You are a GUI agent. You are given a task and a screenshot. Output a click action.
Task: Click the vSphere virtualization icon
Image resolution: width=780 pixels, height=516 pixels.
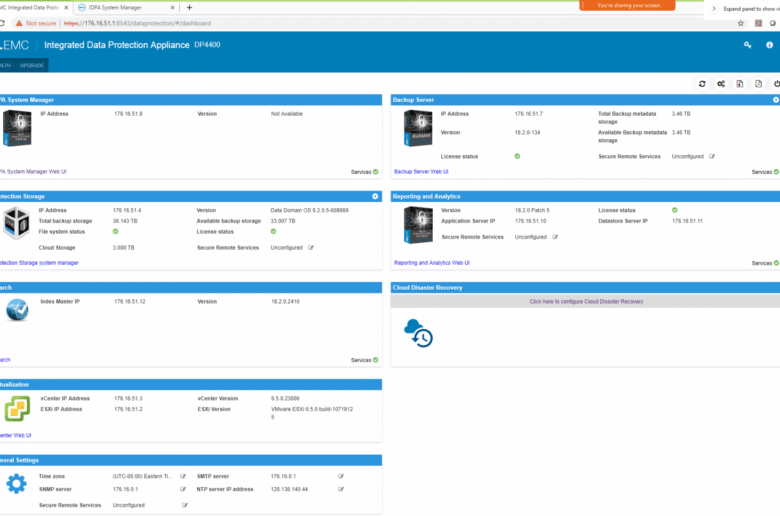[17, 409]
